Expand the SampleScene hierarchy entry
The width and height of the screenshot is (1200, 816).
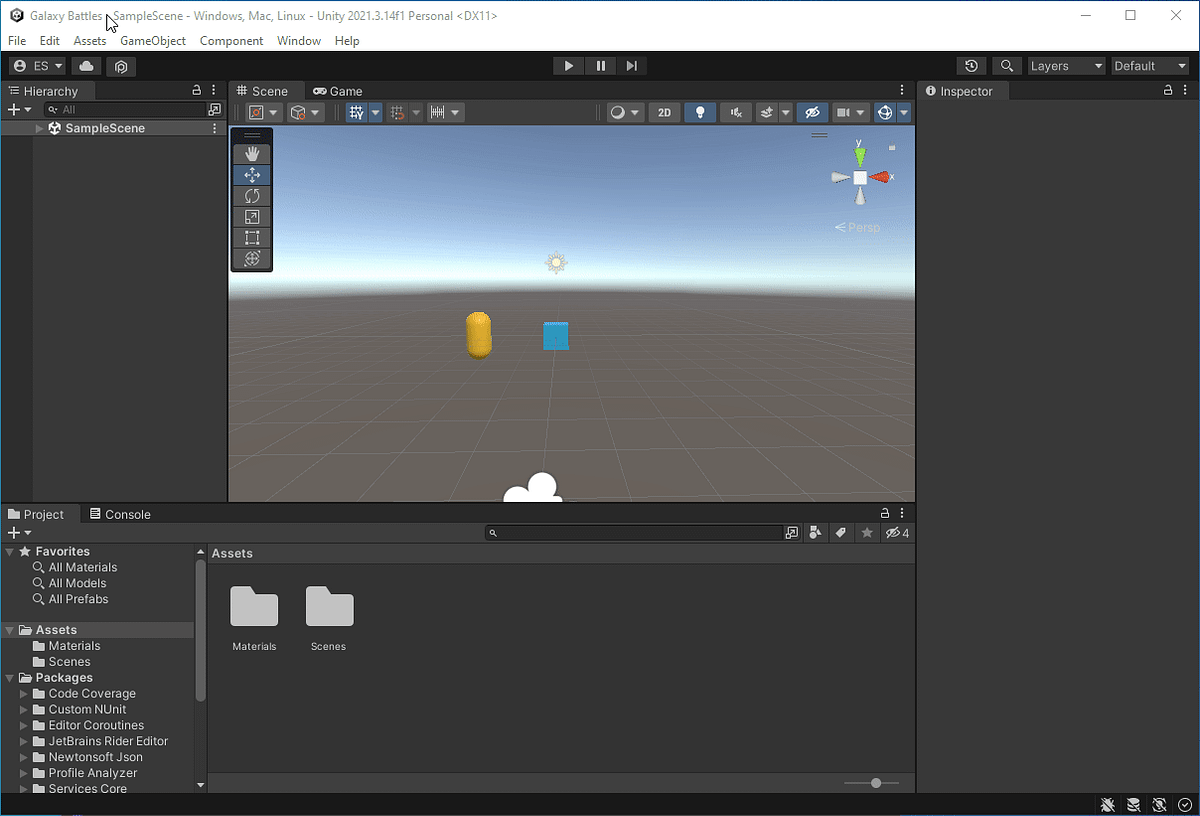pyautogui.click(x=37, y=128)
